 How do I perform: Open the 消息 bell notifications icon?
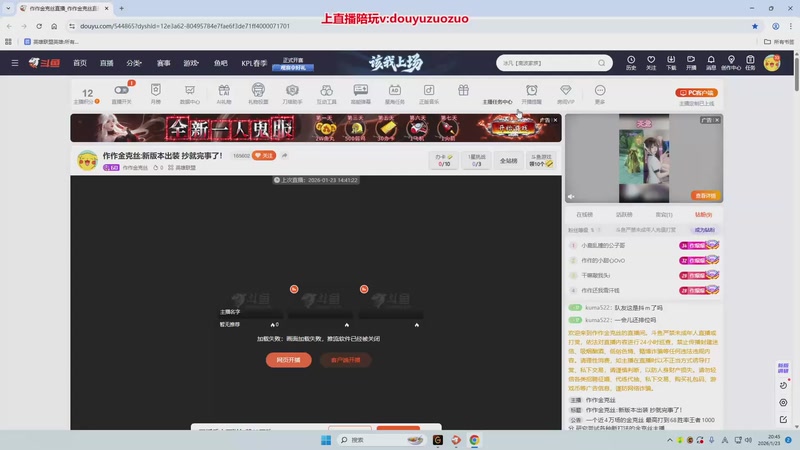tap(711, 63)
